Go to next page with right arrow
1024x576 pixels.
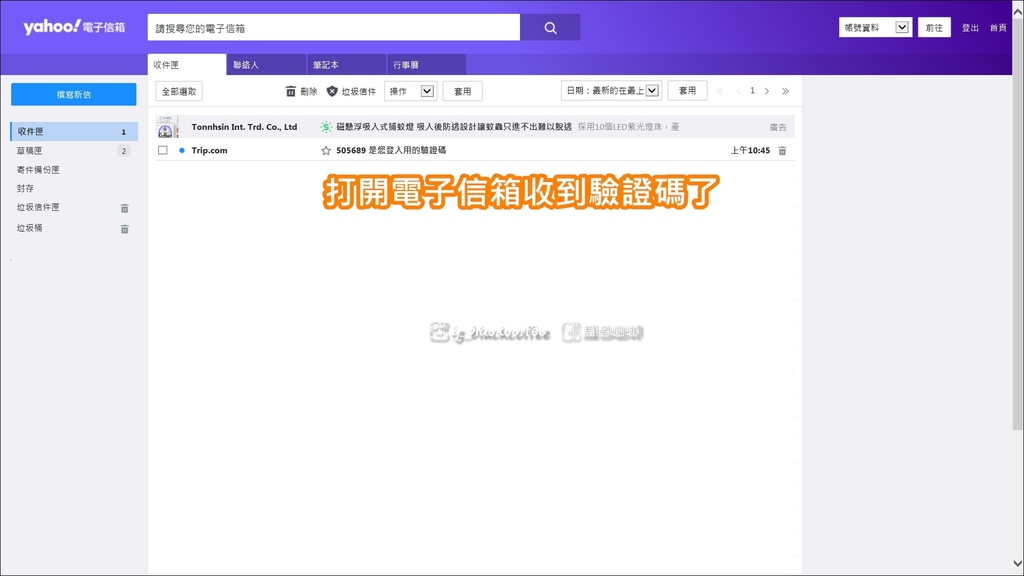(767, 90)
